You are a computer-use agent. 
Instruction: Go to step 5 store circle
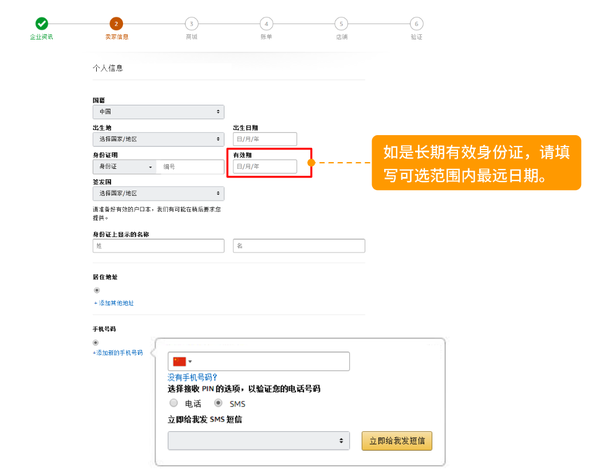[x=341, y=24]
